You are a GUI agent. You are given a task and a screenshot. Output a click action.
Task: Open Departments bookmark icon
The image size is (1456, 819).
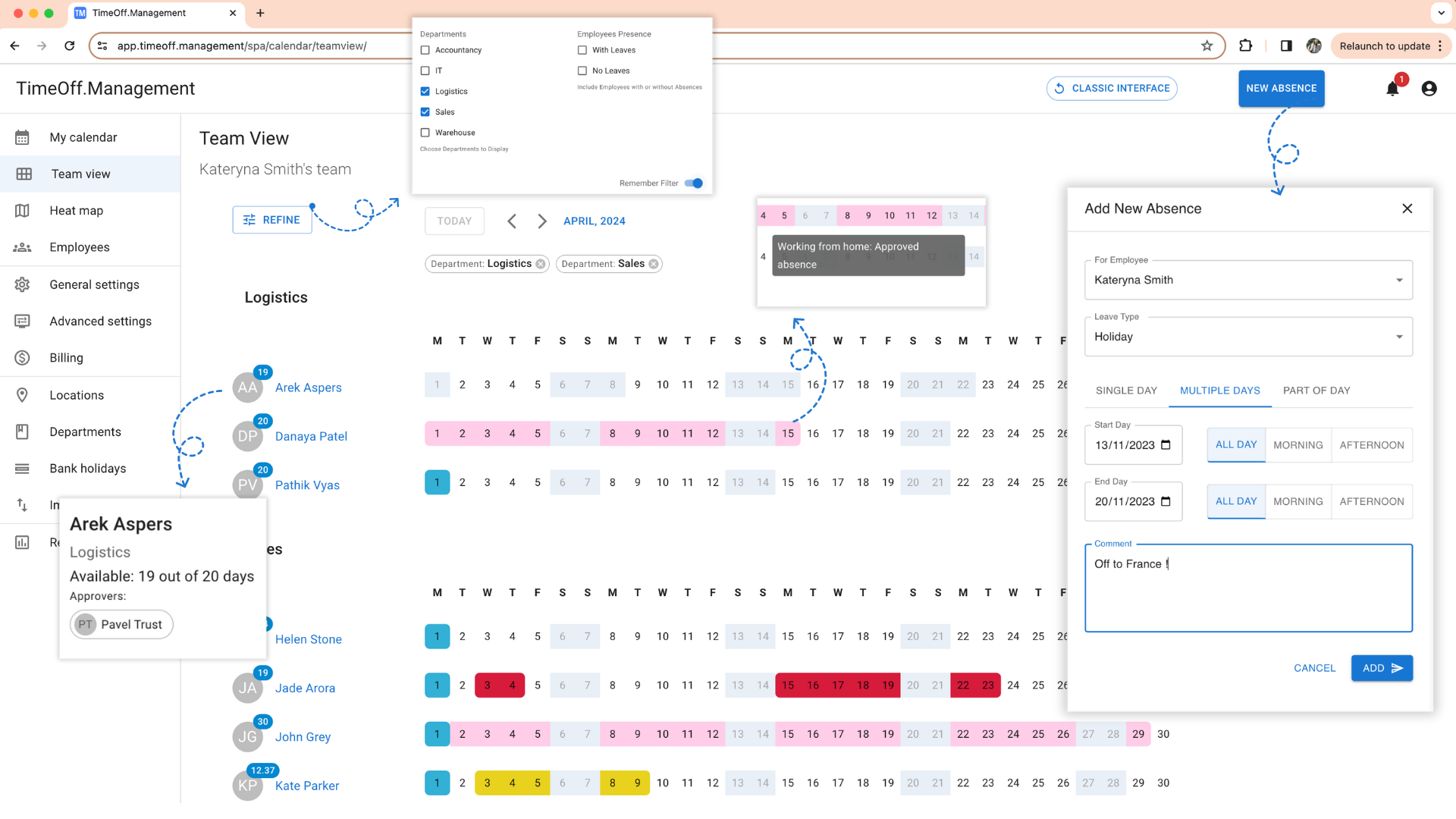(23, 431)
